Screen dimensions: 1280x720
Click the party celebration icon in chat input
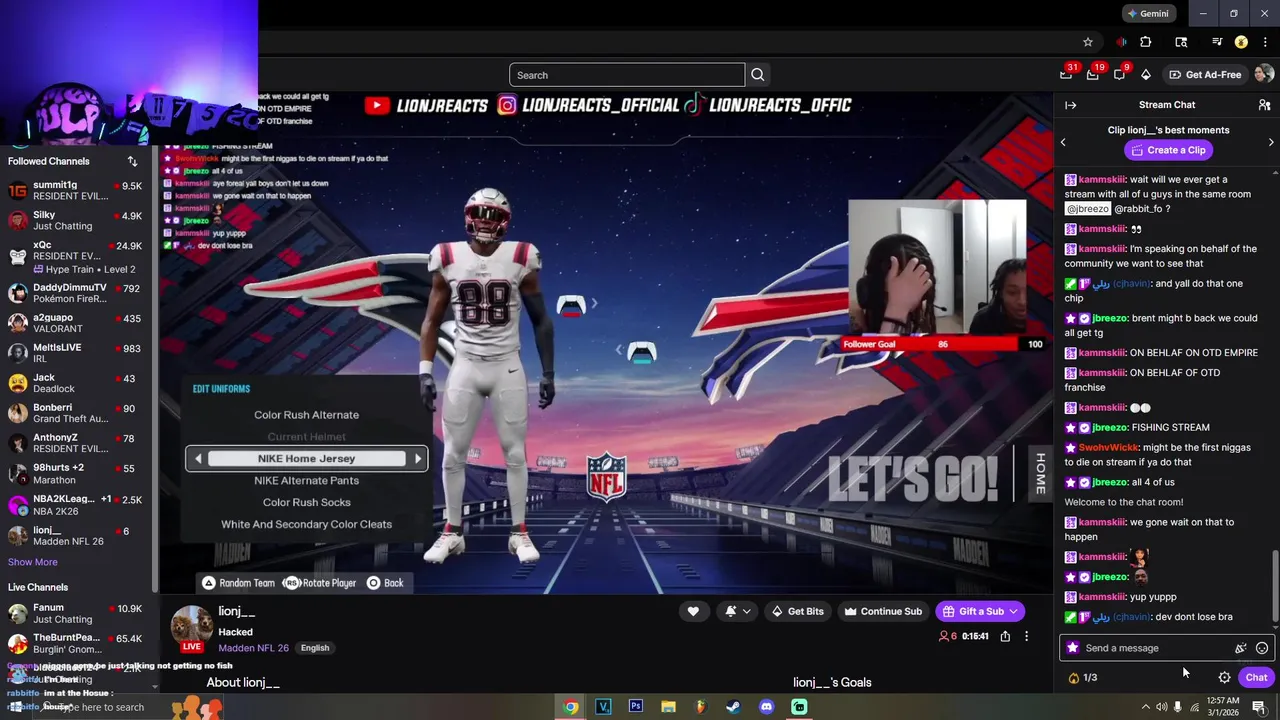(1241, 648)
